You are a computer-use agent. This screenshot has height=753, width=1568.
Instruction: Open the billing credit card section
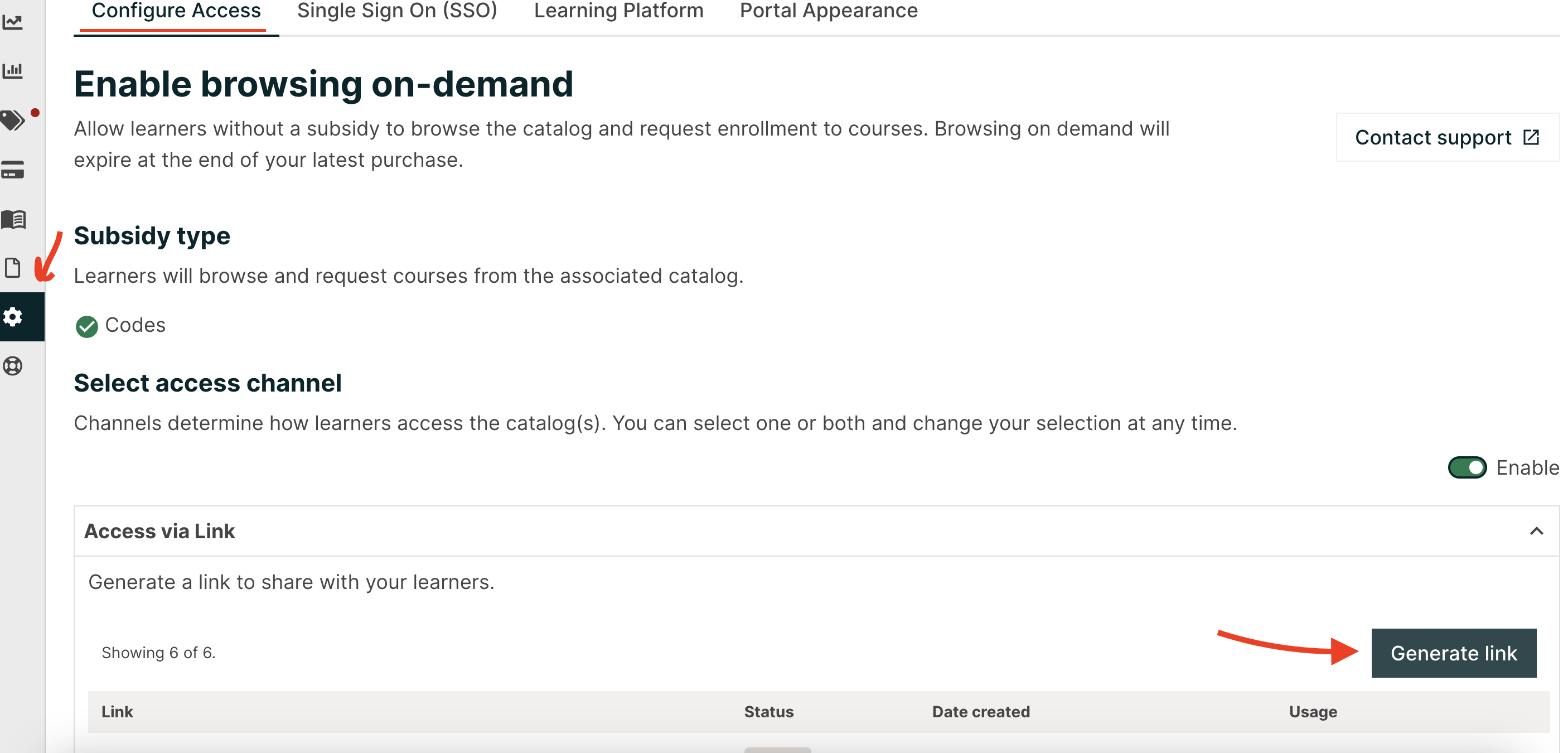click(14, 169)
